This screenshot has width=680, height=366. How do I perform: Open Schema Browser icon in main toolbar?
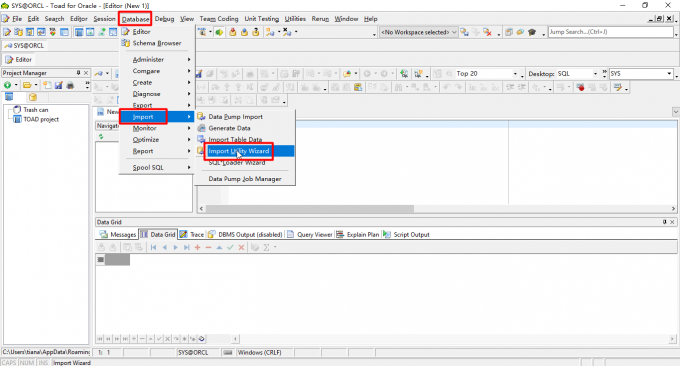coord(18,32)
